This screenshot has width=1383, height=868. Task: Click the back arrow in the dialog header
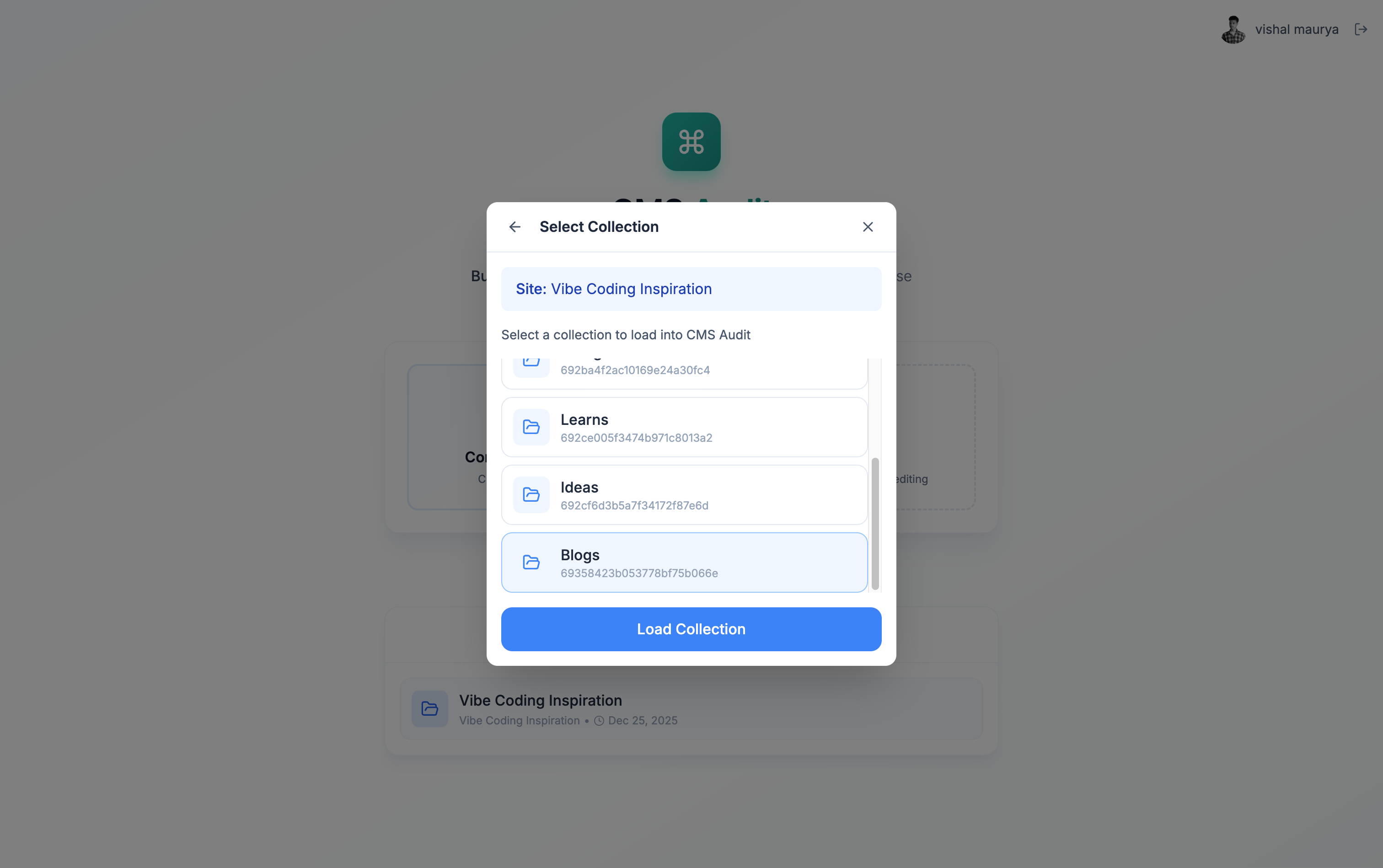[x=514, y=226]
